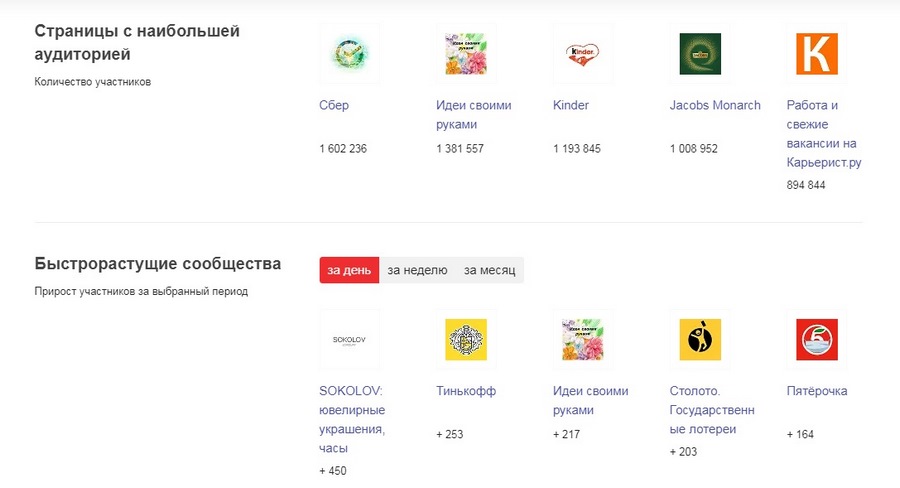Switch to the 'за месяц' period tab
The height and width of the screenshot is (488, 900).
tap(490, 270)
